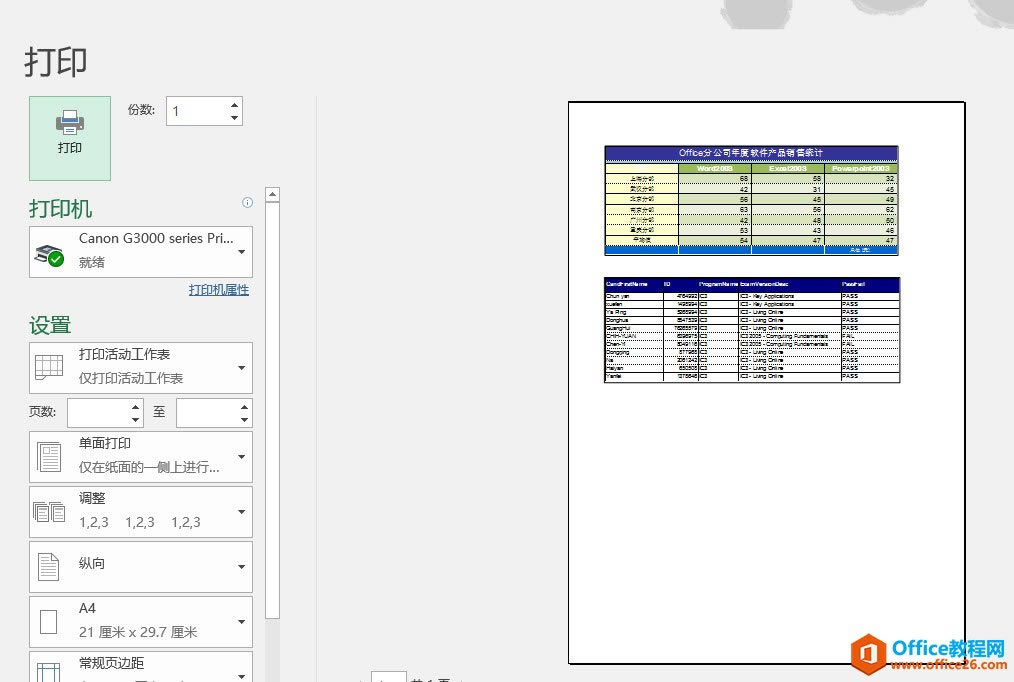The height and width of the screenshot is (682, 1014).
Task: Click the pages from input field
Action: point(98,413)
